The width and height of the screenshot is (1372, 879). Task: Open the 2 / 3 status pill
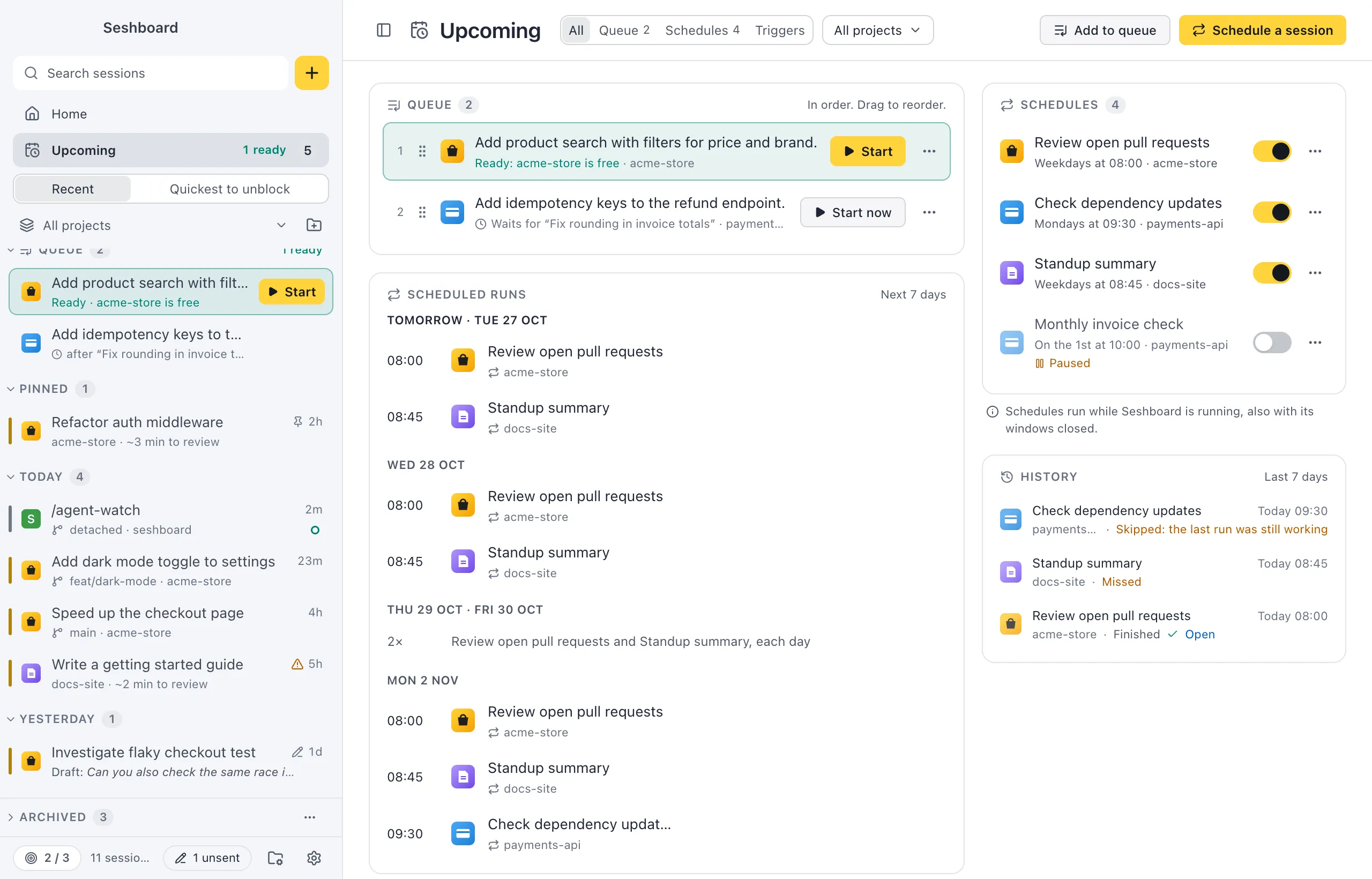pos(47,858)
